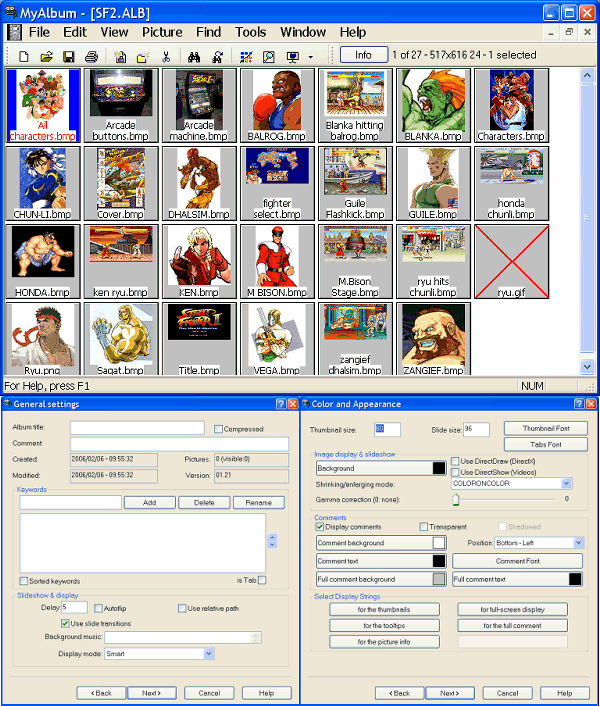Click the Info toolbar button

coord(364,55)
